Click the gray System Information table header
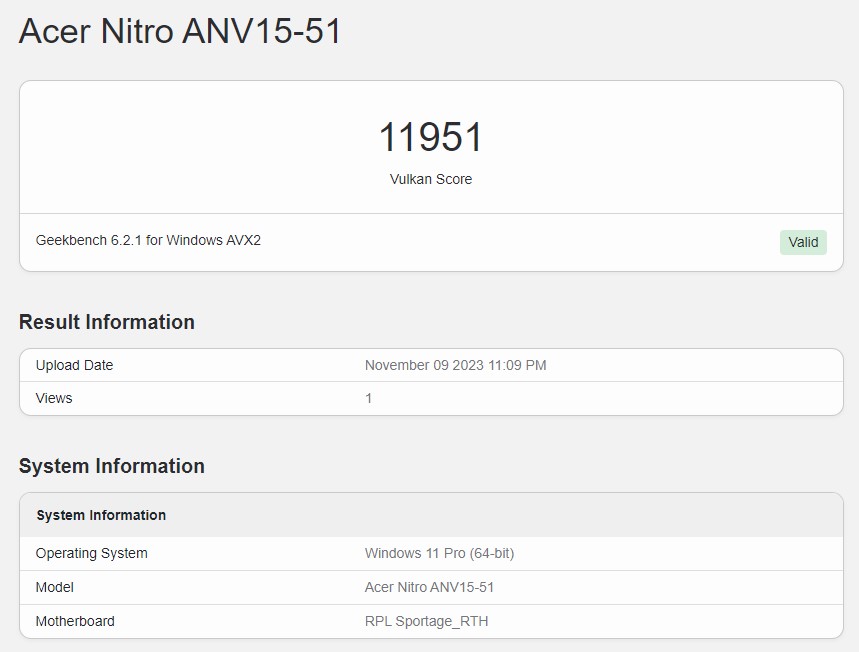 click(x=101, y=515)
